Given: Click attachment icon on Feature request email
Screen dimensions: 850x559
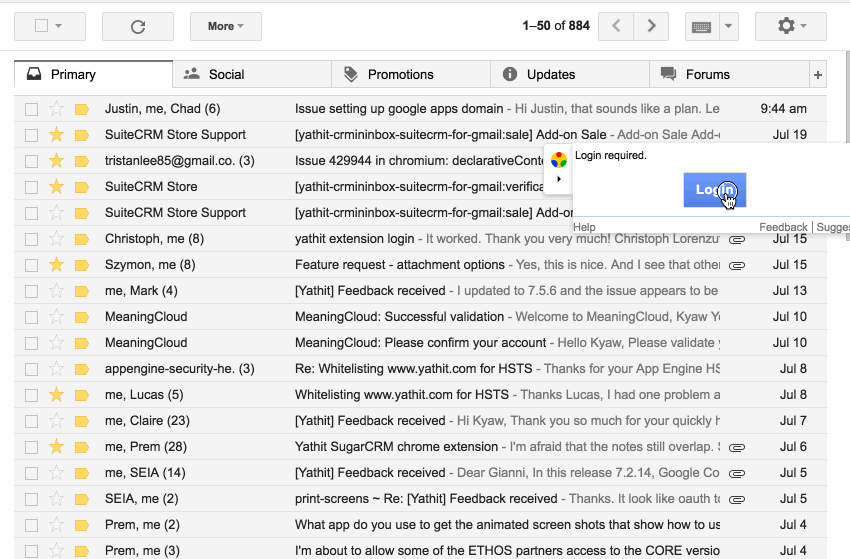Looking at the screenshot, I should tap(737, 265).
